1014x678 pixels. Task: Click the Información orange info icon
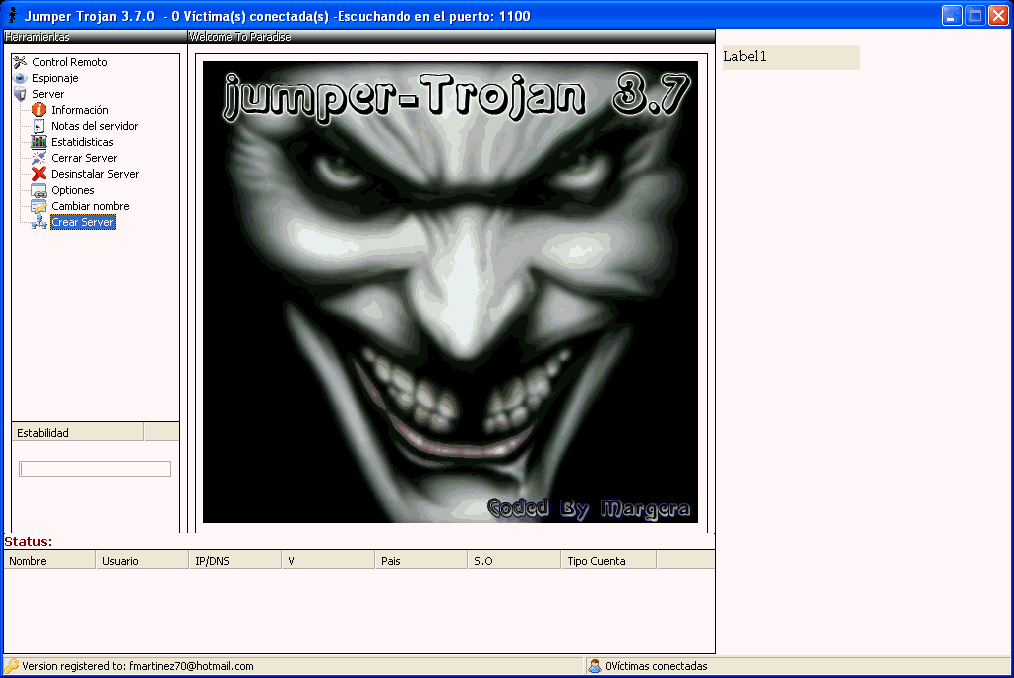click(37, 110)
